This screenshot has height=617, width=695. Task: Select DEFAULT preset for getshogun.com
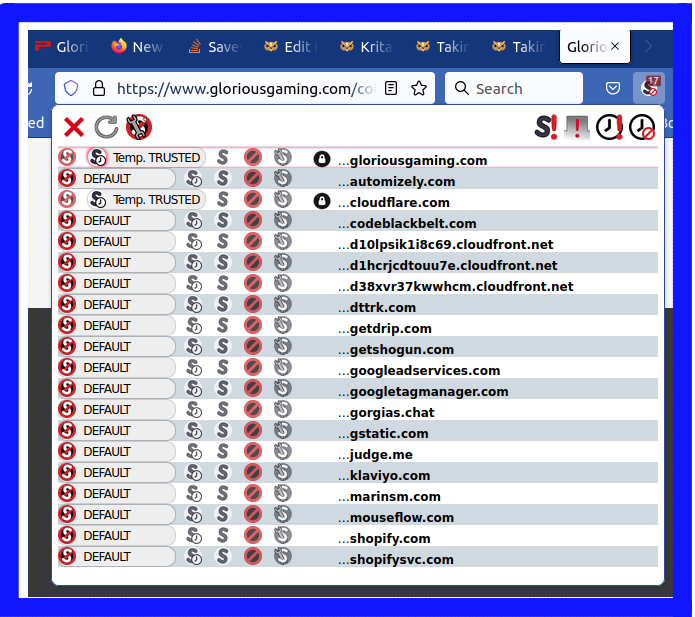pyautogui.click(x=117, y=347)
